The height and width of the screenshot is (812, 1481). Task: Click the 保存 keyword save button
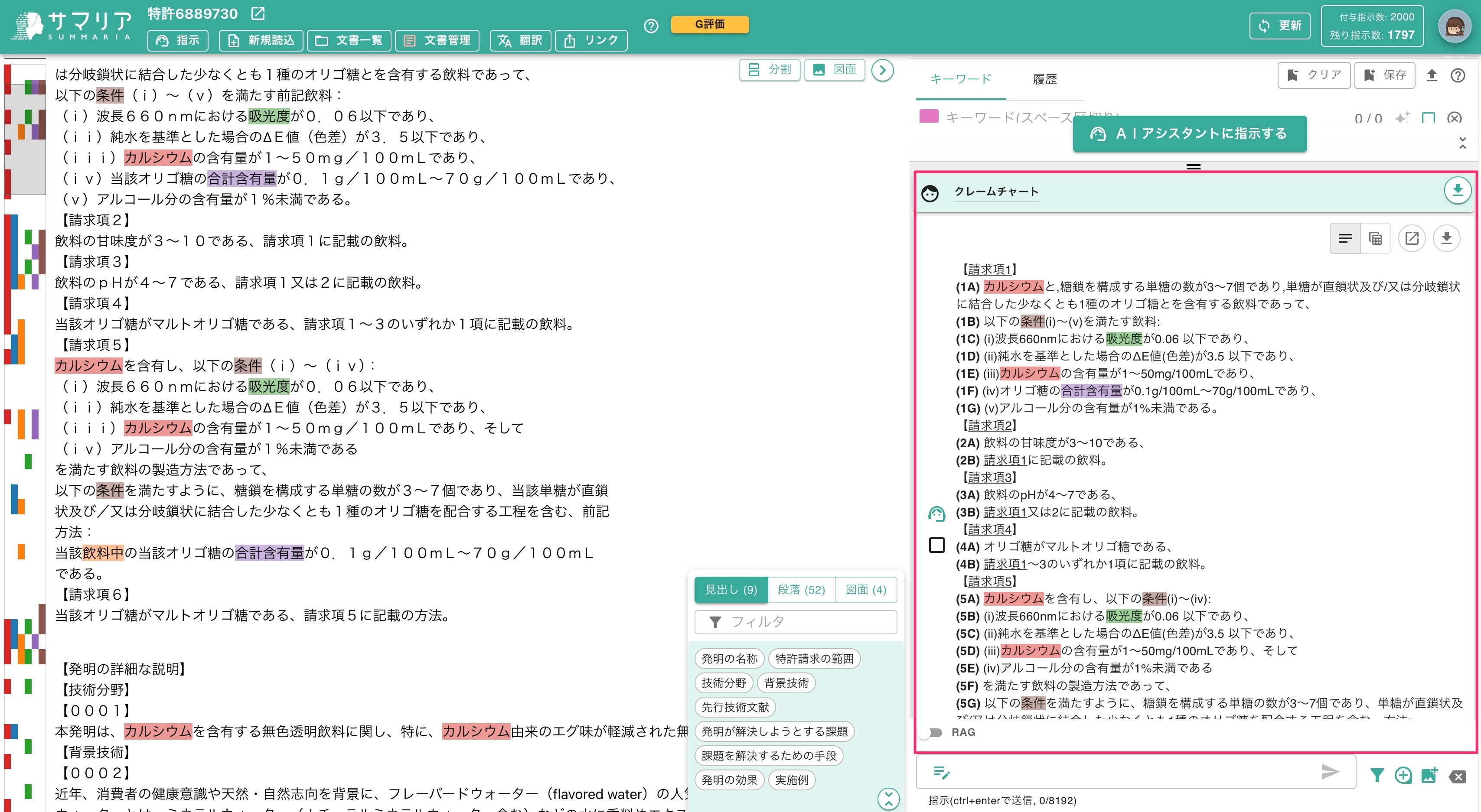[1384, 75]
